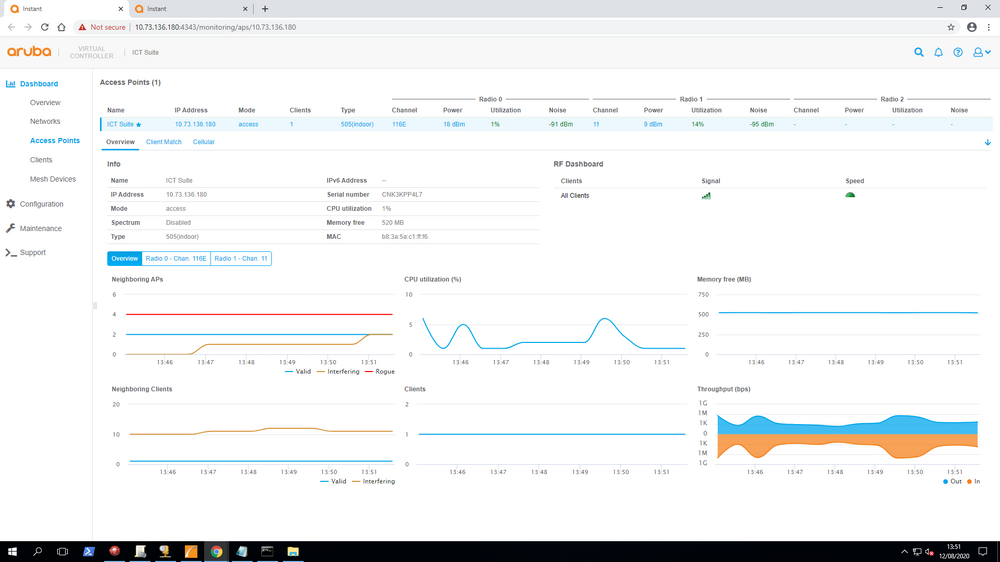Collapse access point details with down arrow
The height and width of the screenshot is (562, 1000).
(x=987, y=142)
